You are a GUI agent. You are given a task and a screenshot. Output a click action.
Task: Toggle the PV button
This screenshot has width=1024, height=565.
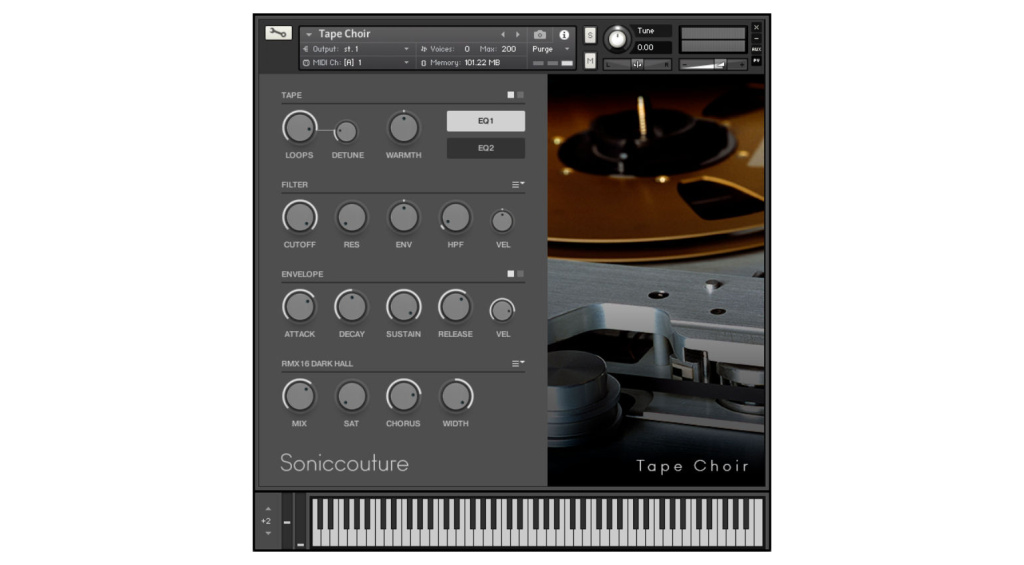pos(756,61)
